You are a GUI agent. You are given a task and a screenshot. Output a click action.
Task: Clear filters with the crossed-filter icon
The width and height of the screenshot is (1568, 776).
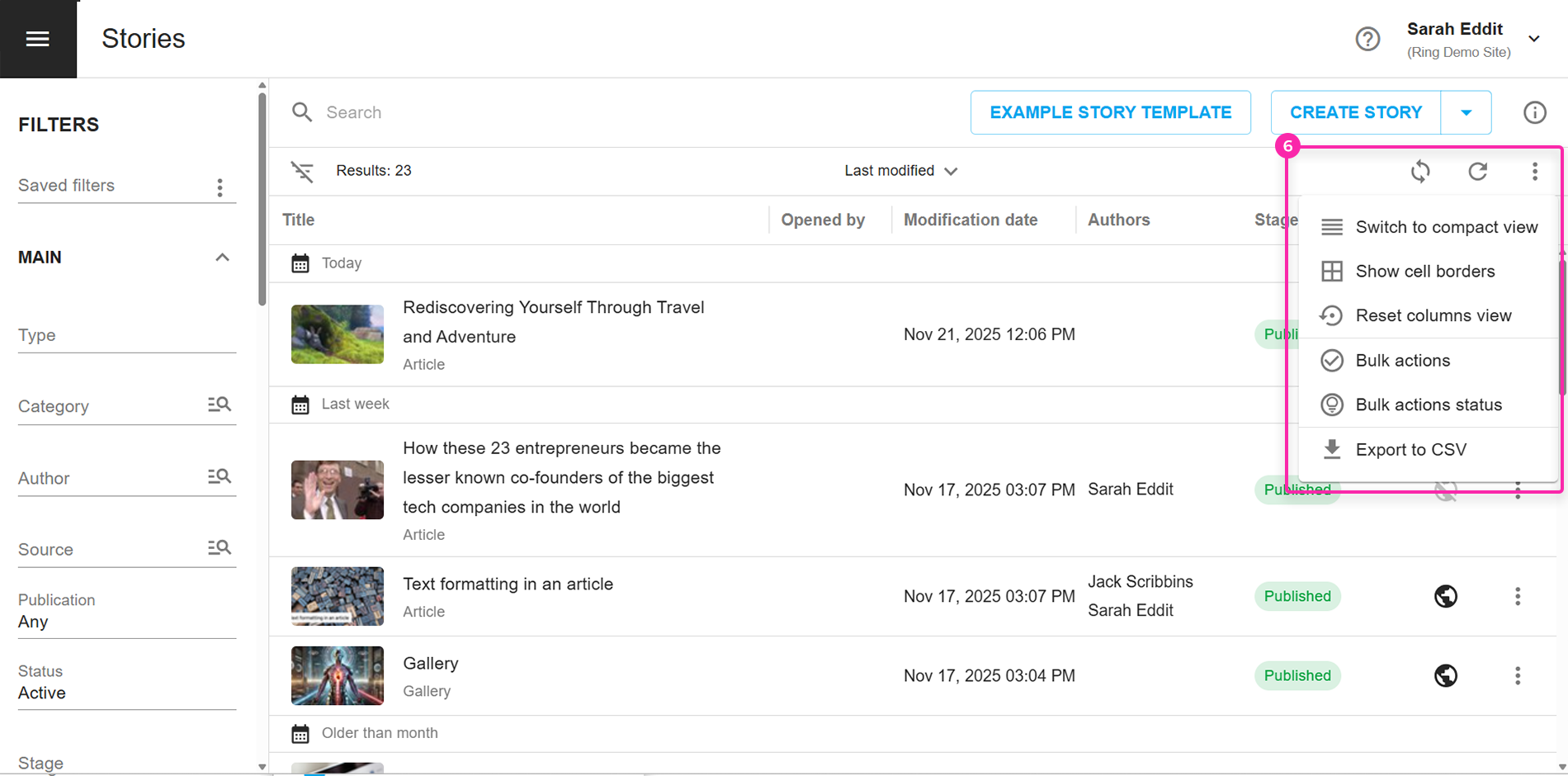tap(302, 171)
